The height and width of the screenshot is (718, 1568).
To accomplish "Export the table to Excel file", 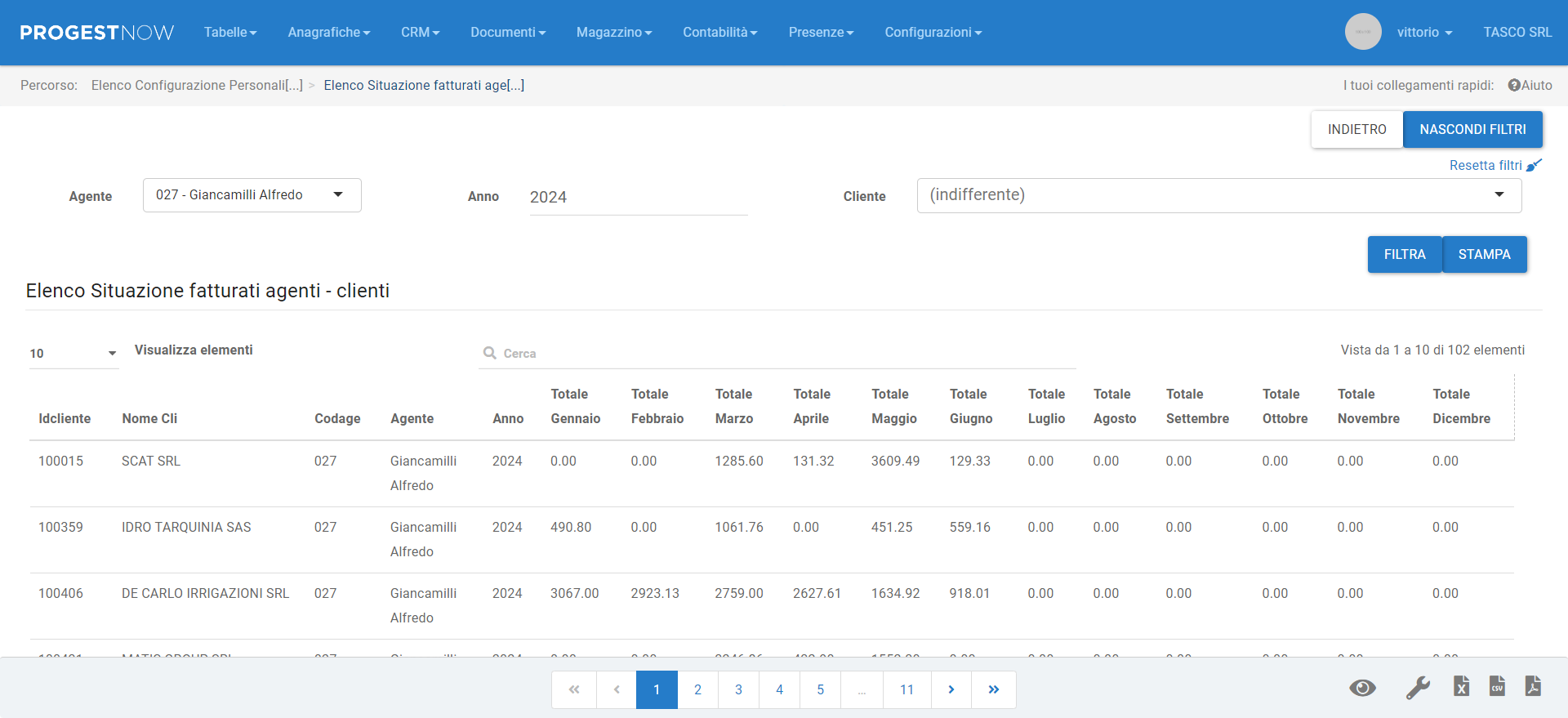I will point(1461,687).
